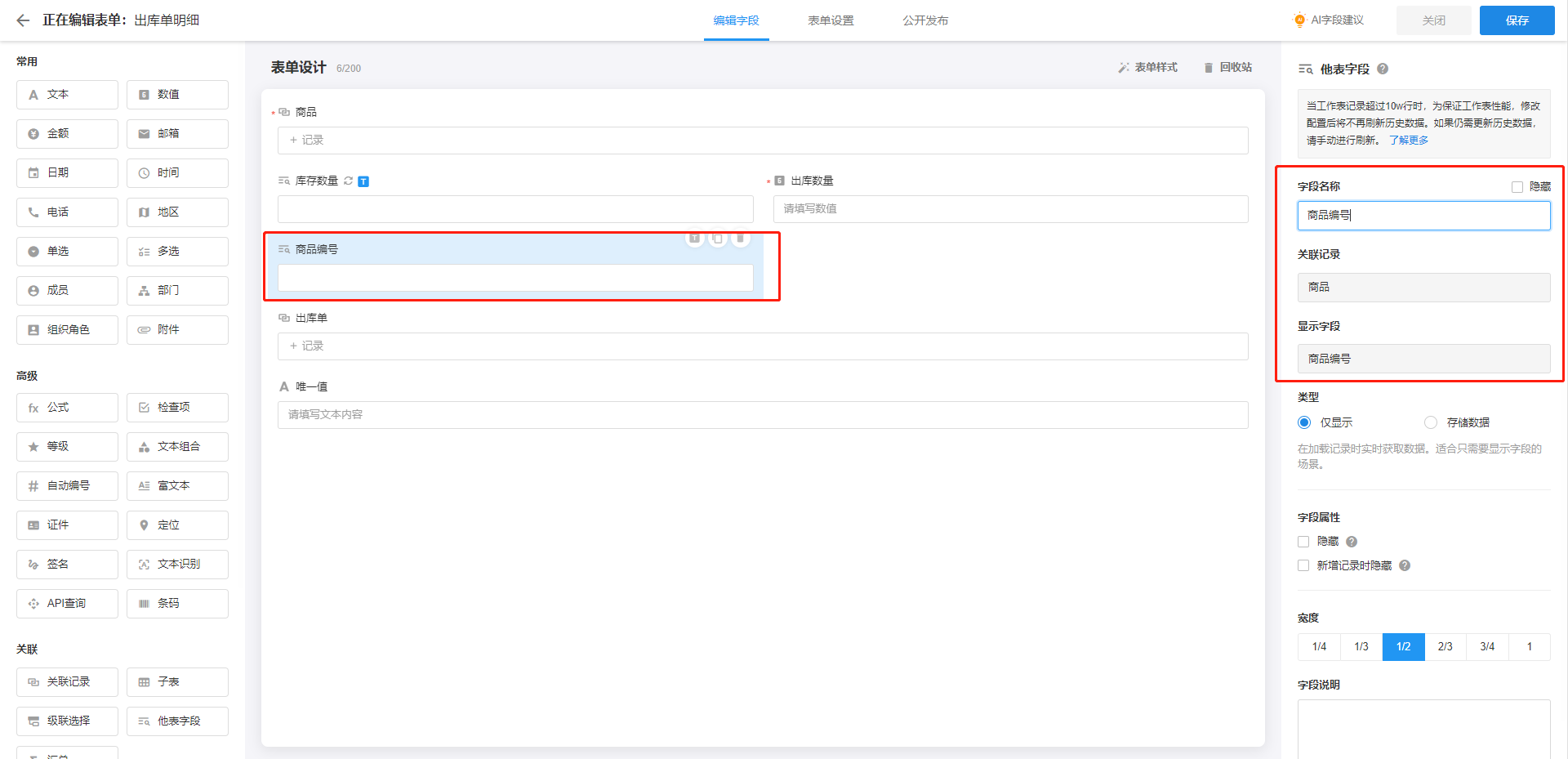
Task: Click help icon next to 新增记录时隐藏
Action: 1405,565
